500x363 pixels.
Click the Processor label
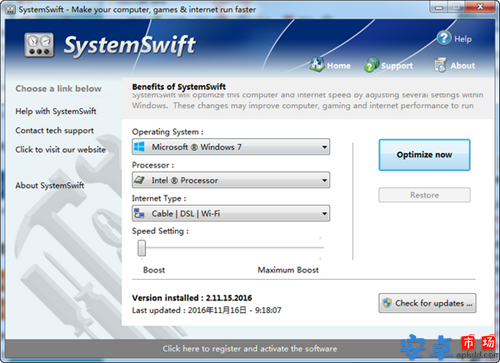pos(153,165)
